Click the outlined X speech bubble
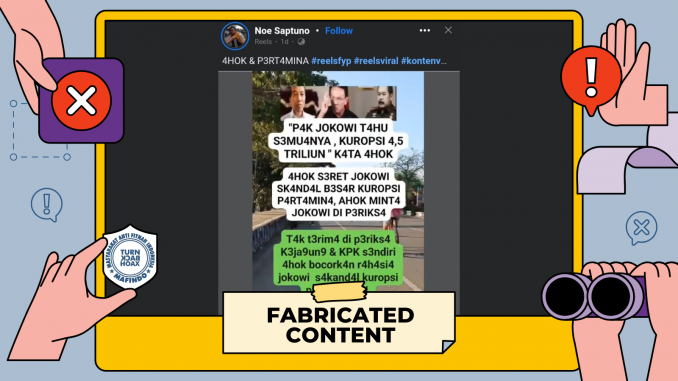The height and width of the screenshot is (381, 678). [641, 227]
